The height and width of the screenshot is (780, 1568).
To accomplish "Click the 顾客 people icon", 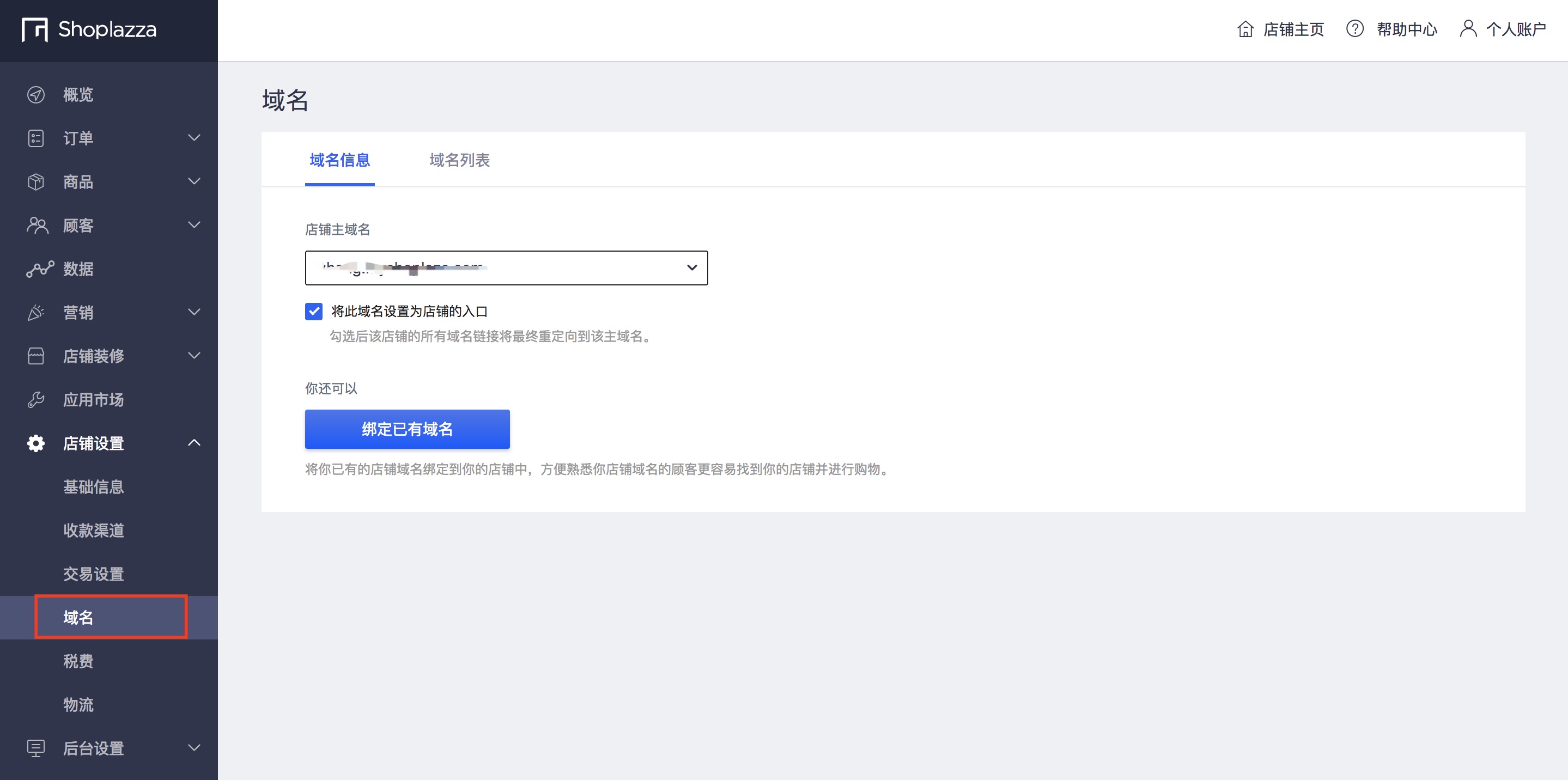I will [37, 226].
